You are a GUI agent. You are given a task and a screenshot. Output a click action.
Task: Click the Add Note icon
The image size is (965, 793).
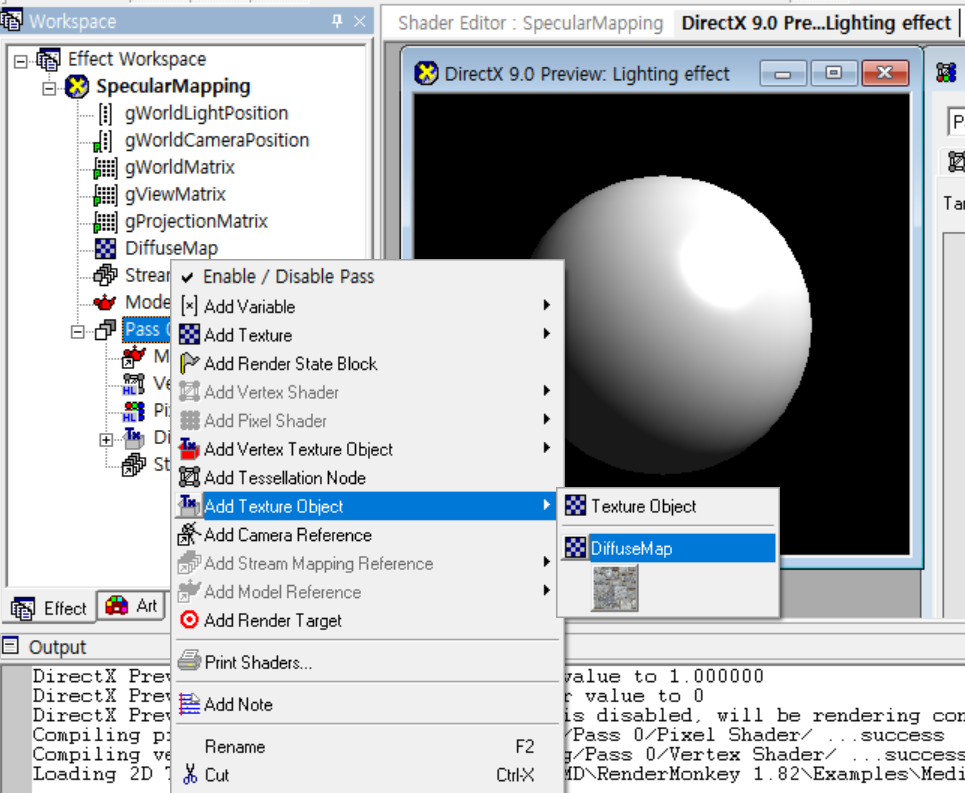click(189, 704)
